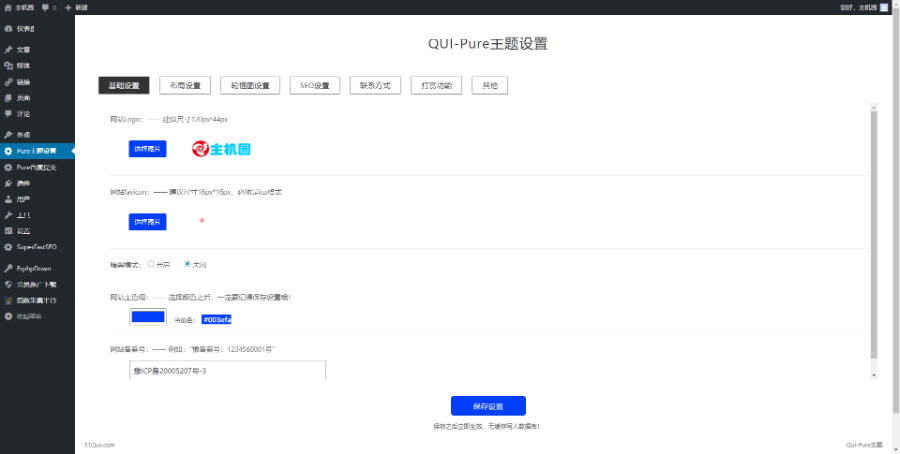Click choose image button beside site logo
The height and width of the screenshot is (454, 900).
click(x=147, y=149)
